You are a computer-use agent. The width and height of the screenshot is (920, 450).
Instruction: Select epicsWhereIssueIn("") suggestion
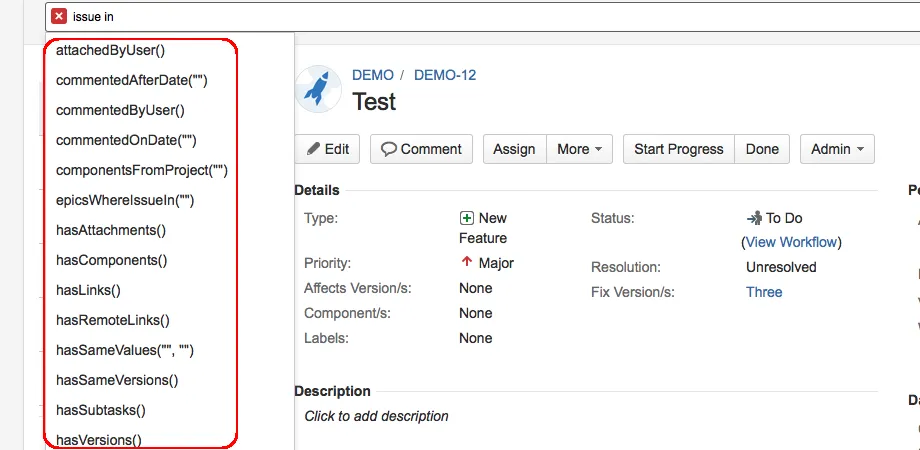click(x=124, y=200)
